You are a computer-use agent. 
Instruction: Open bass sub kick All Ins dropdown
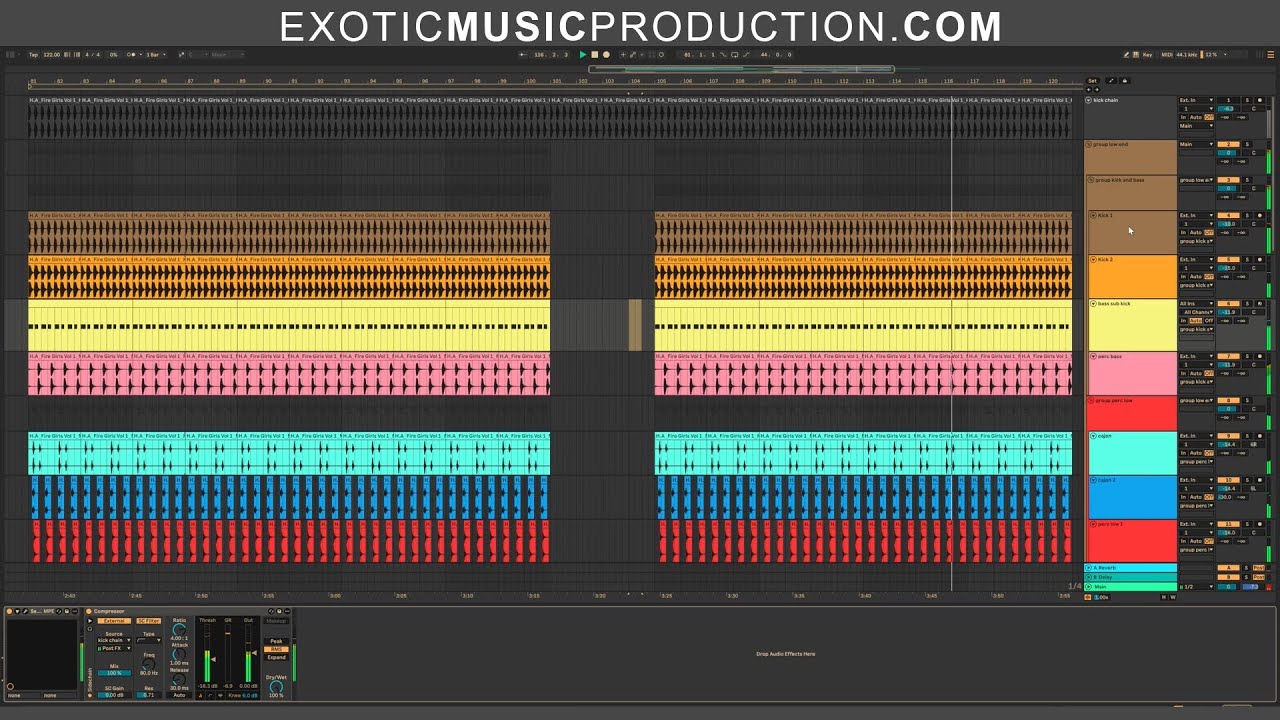(x=1196, y=303)
